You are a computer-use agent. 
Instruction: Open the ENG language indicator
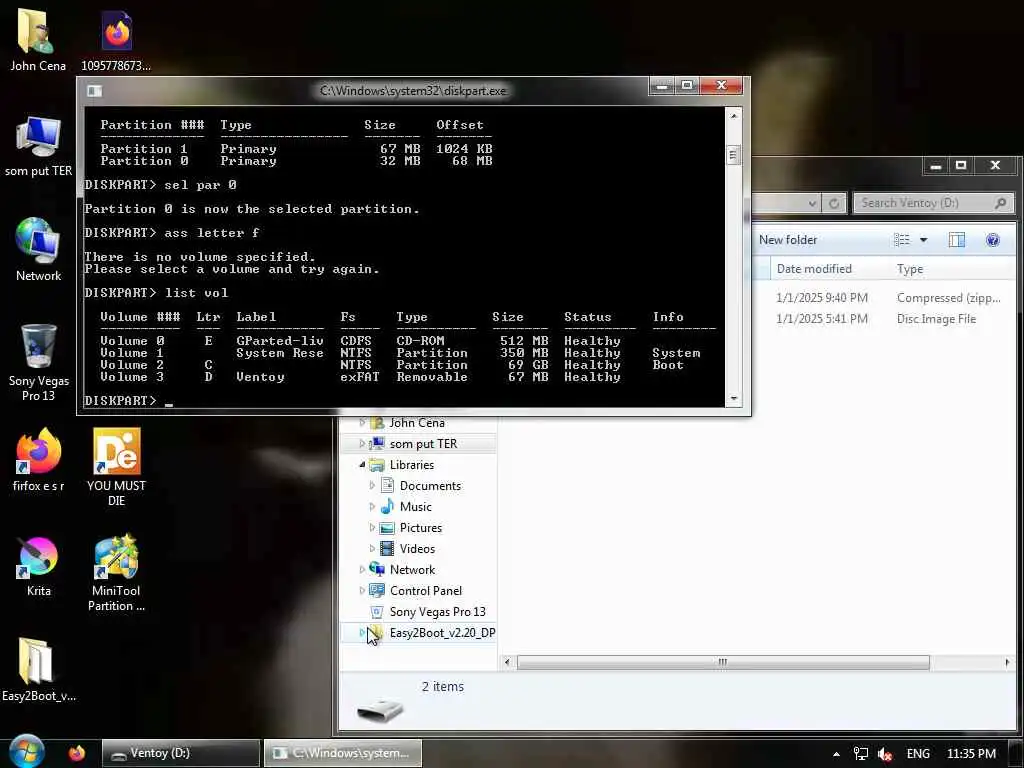[918, 754]
